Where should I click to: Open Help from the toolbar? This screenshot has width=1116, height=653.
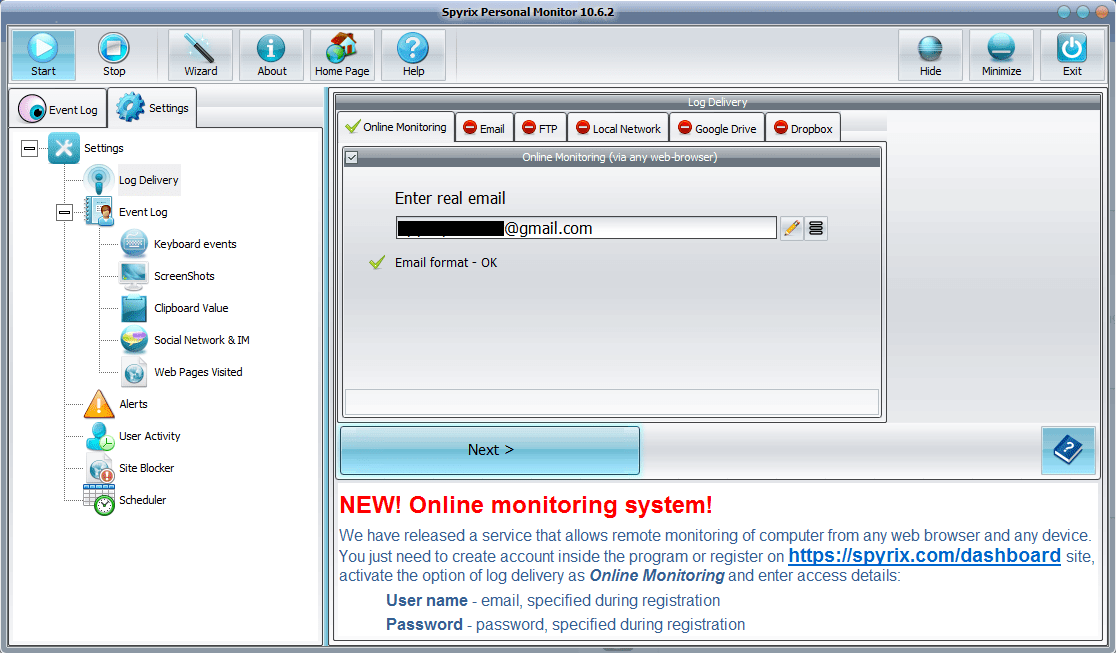pos(413,55)
